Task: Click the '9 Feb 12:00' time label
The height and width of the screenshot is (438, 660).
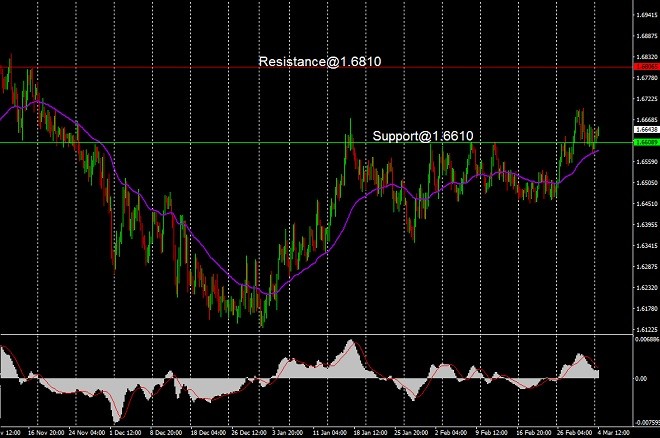Action: pos(491,433)
